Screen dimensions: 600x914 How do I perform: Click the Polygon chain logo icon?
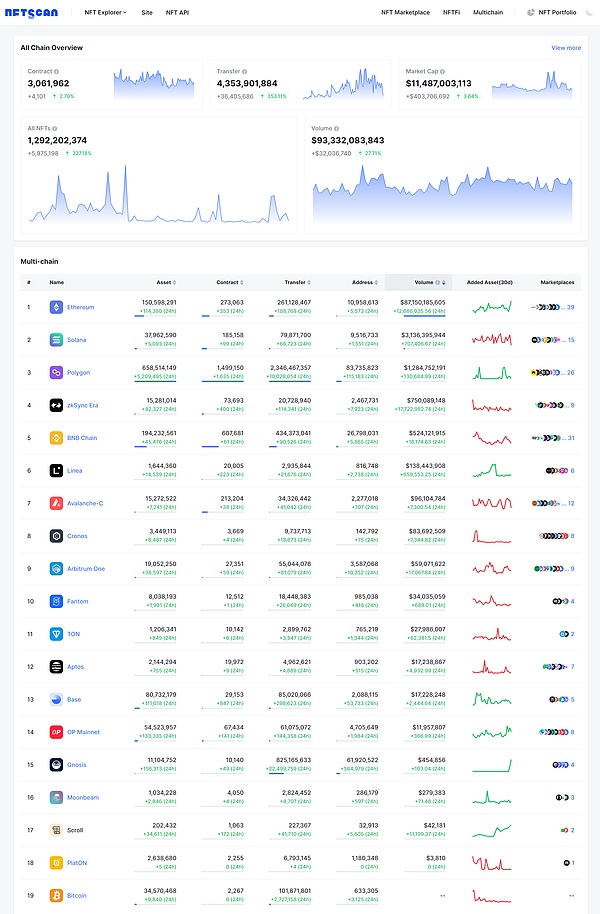coord(56,373)
